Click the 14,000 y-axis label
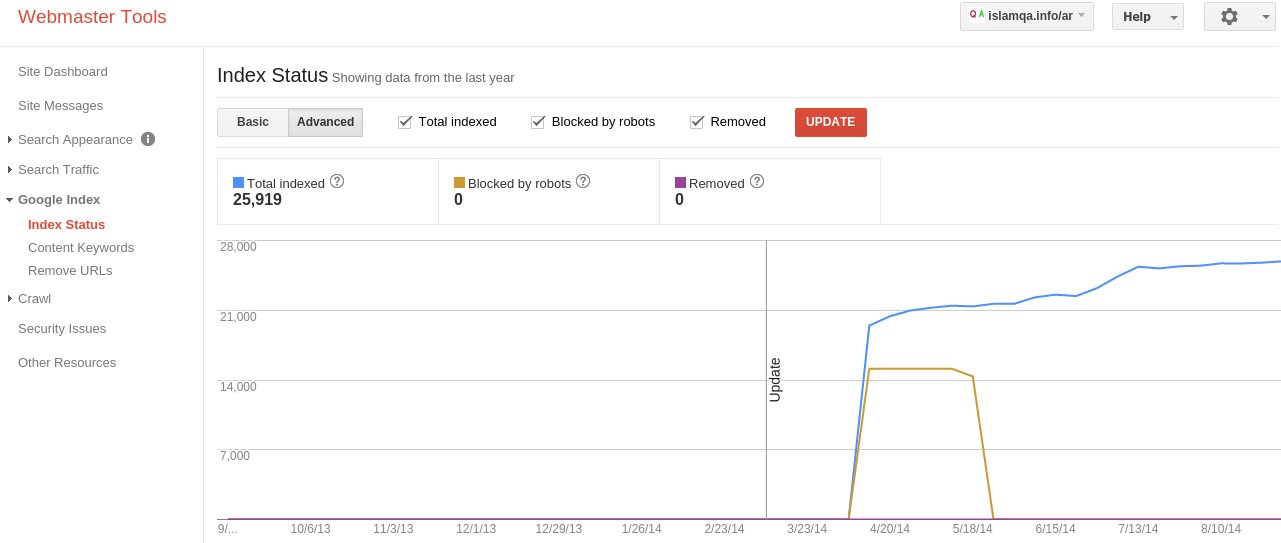Screen dimensions: 1281x543 [238, 387]
